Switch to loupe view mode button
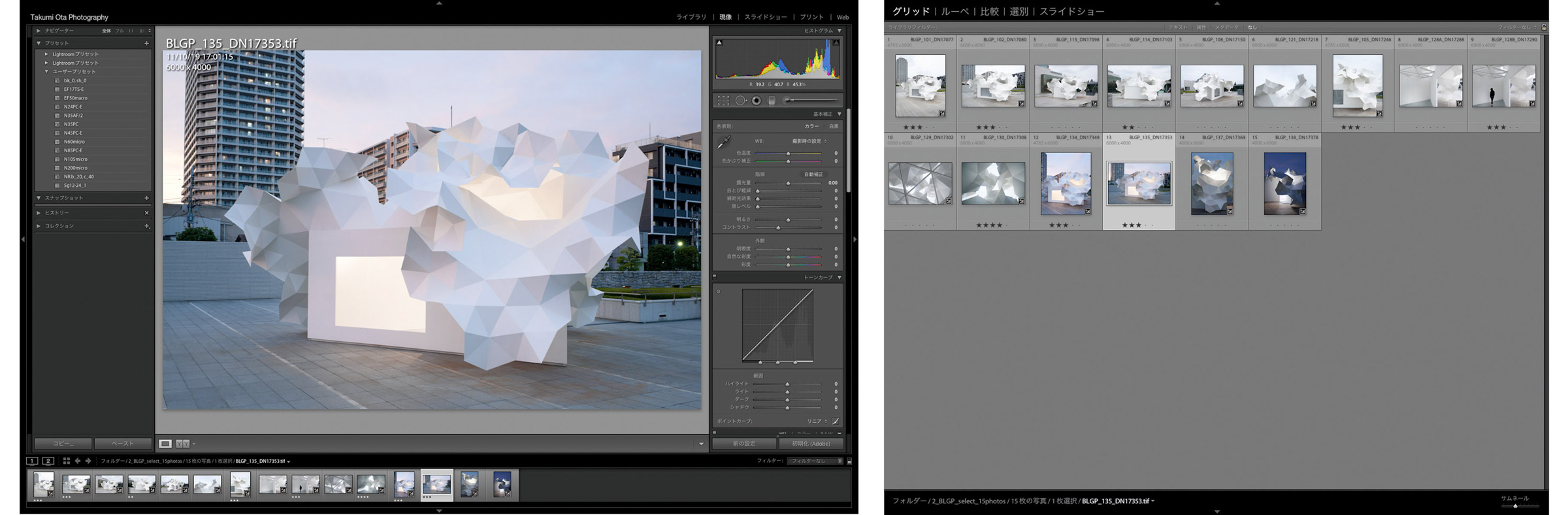Image resolution: width=1568 pixels, height=515 pixels. point(165,444)
